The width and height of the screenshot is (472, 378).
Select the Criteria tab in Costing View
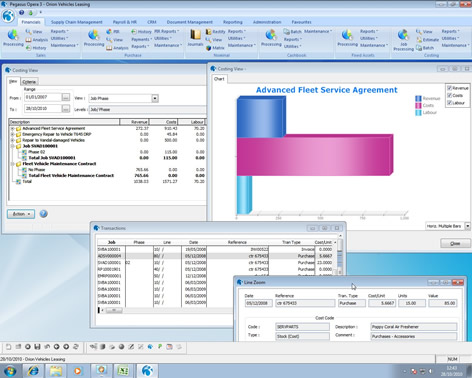tap(29, 82)
